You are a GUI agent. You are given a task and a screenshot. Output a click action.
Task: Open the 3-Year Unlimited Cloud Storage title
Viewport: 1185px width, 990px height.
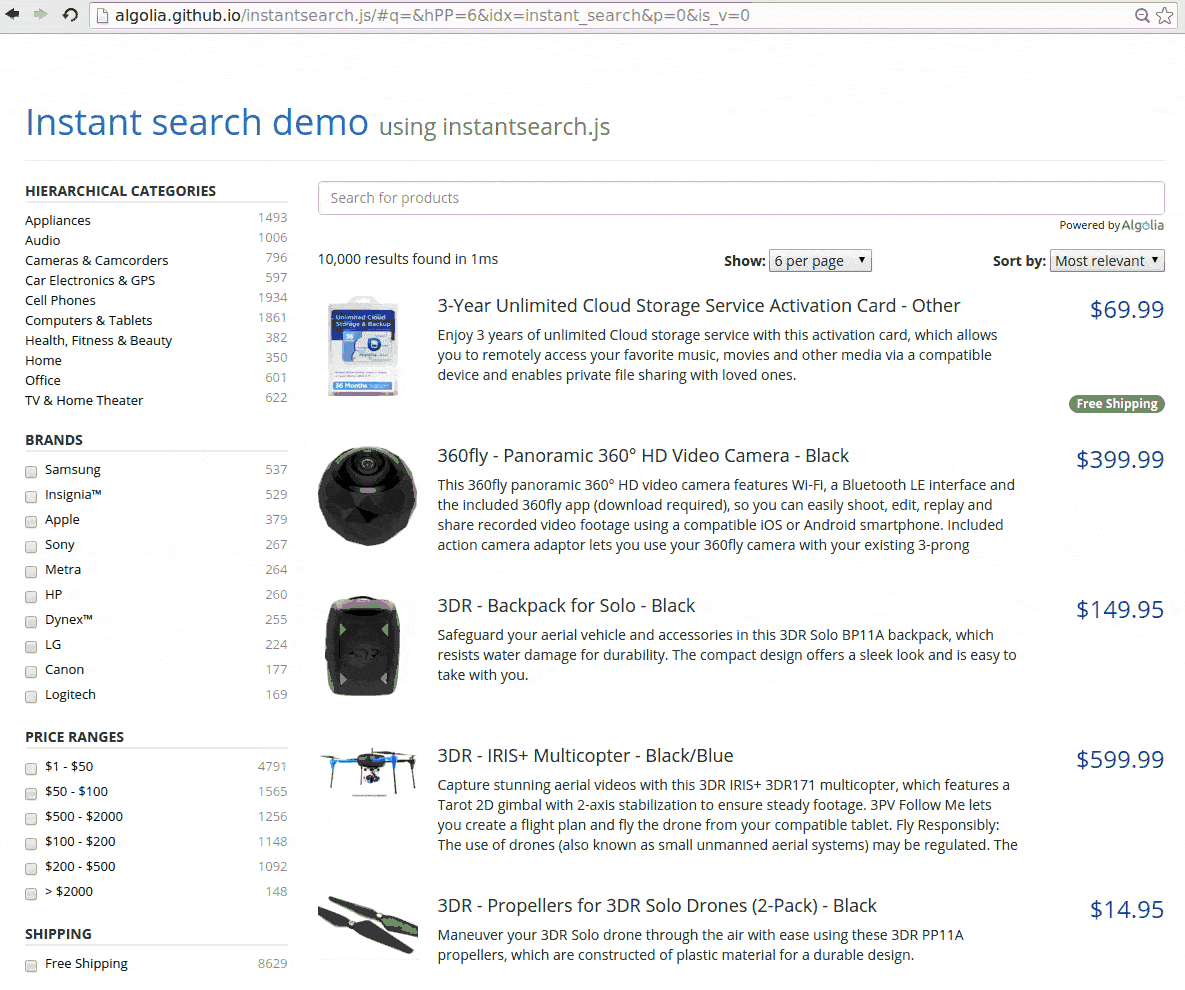[x=699, y=306]
